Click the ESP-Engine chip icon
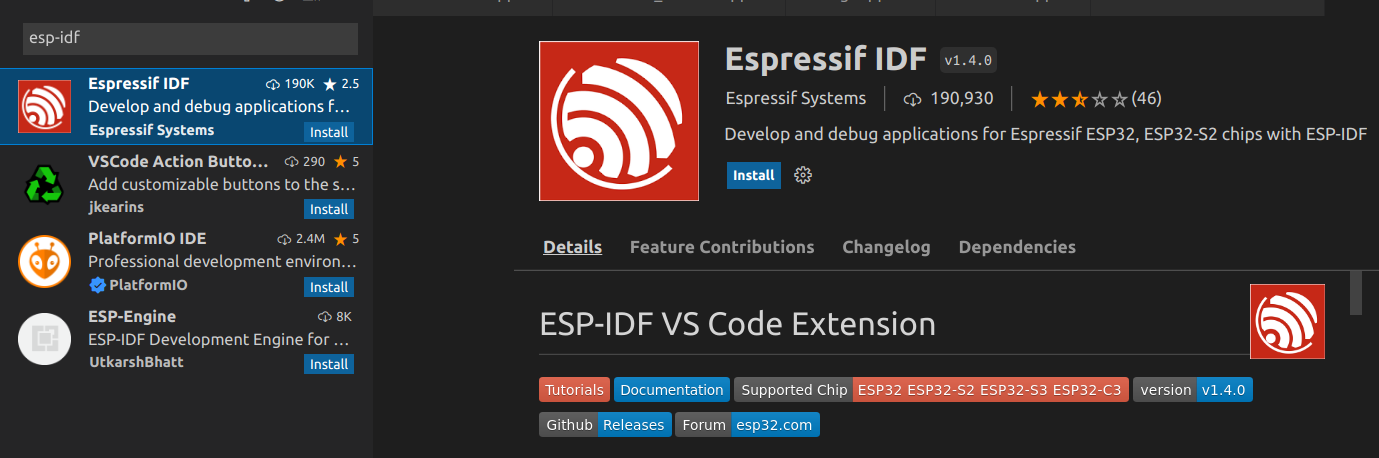 pos(44,340)
